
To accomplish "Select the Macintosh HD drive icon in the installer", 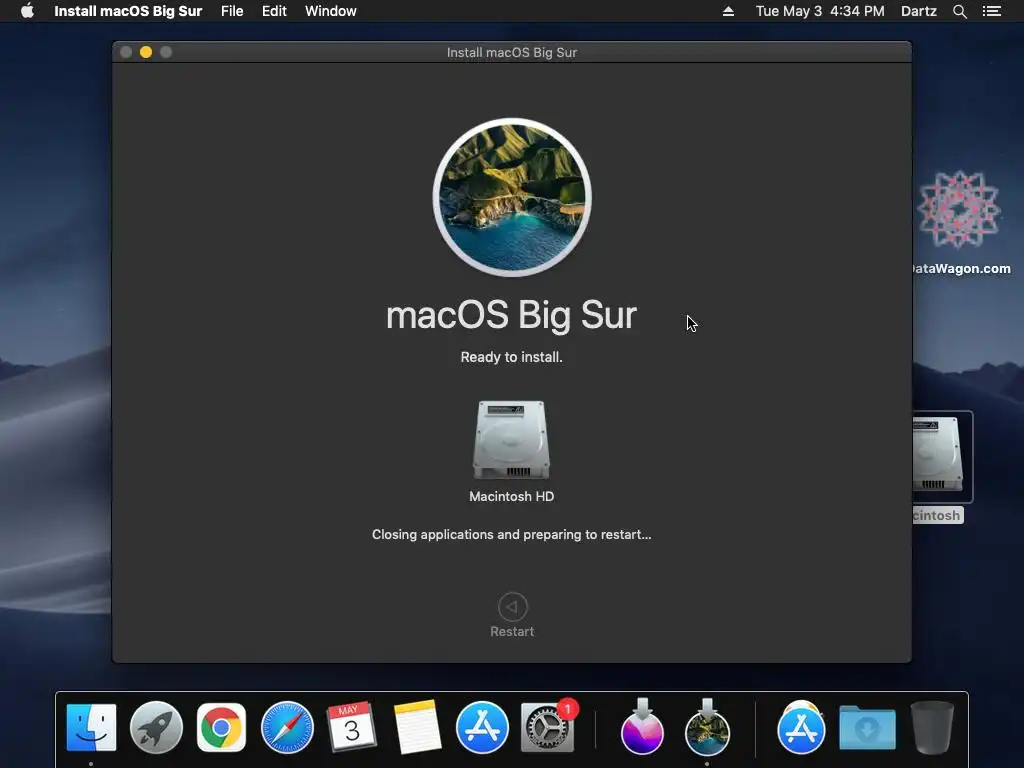I will coord(511,440).
